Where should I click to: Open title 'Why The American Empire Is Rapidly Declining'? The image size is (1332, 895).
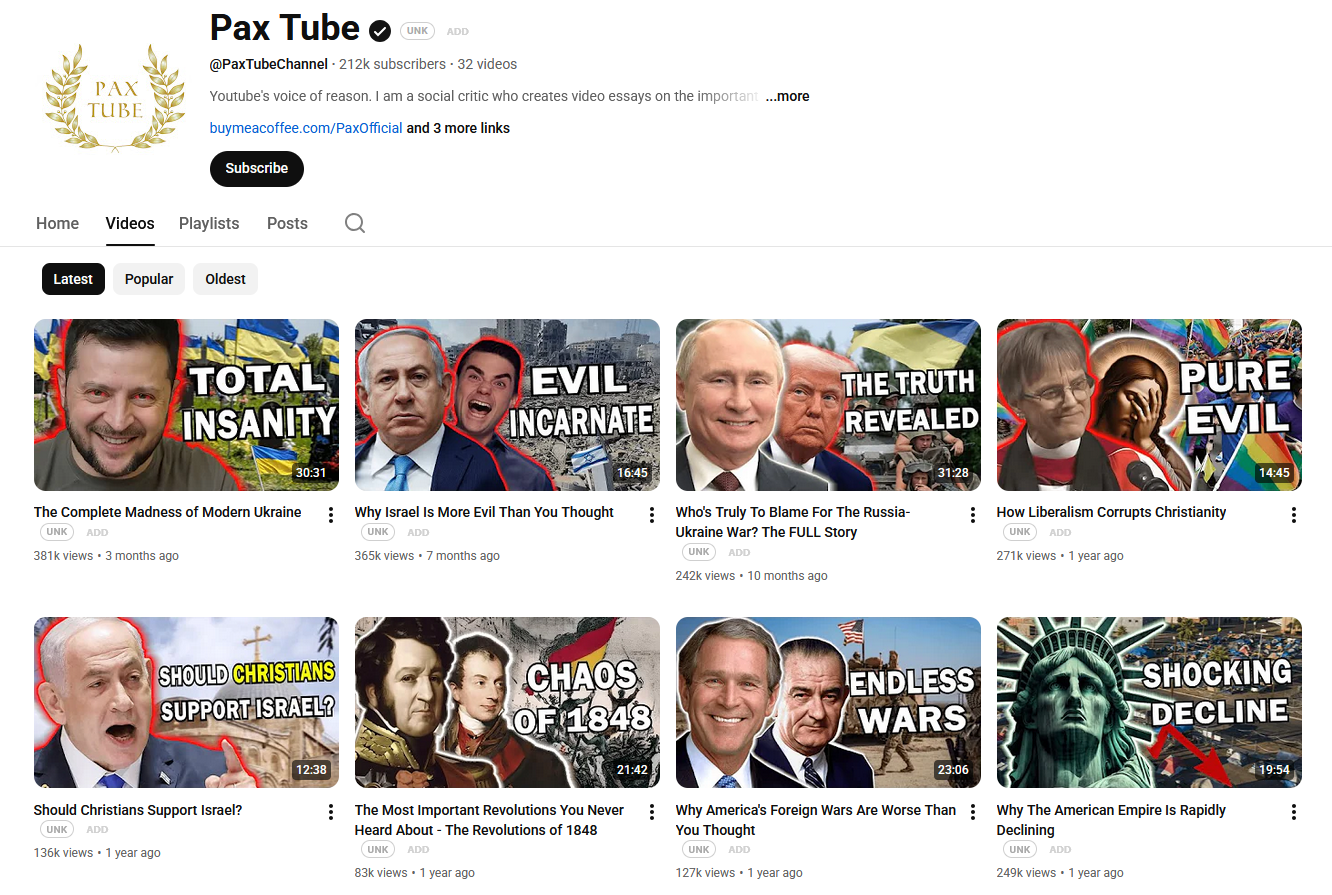(x=1111, y=820)
